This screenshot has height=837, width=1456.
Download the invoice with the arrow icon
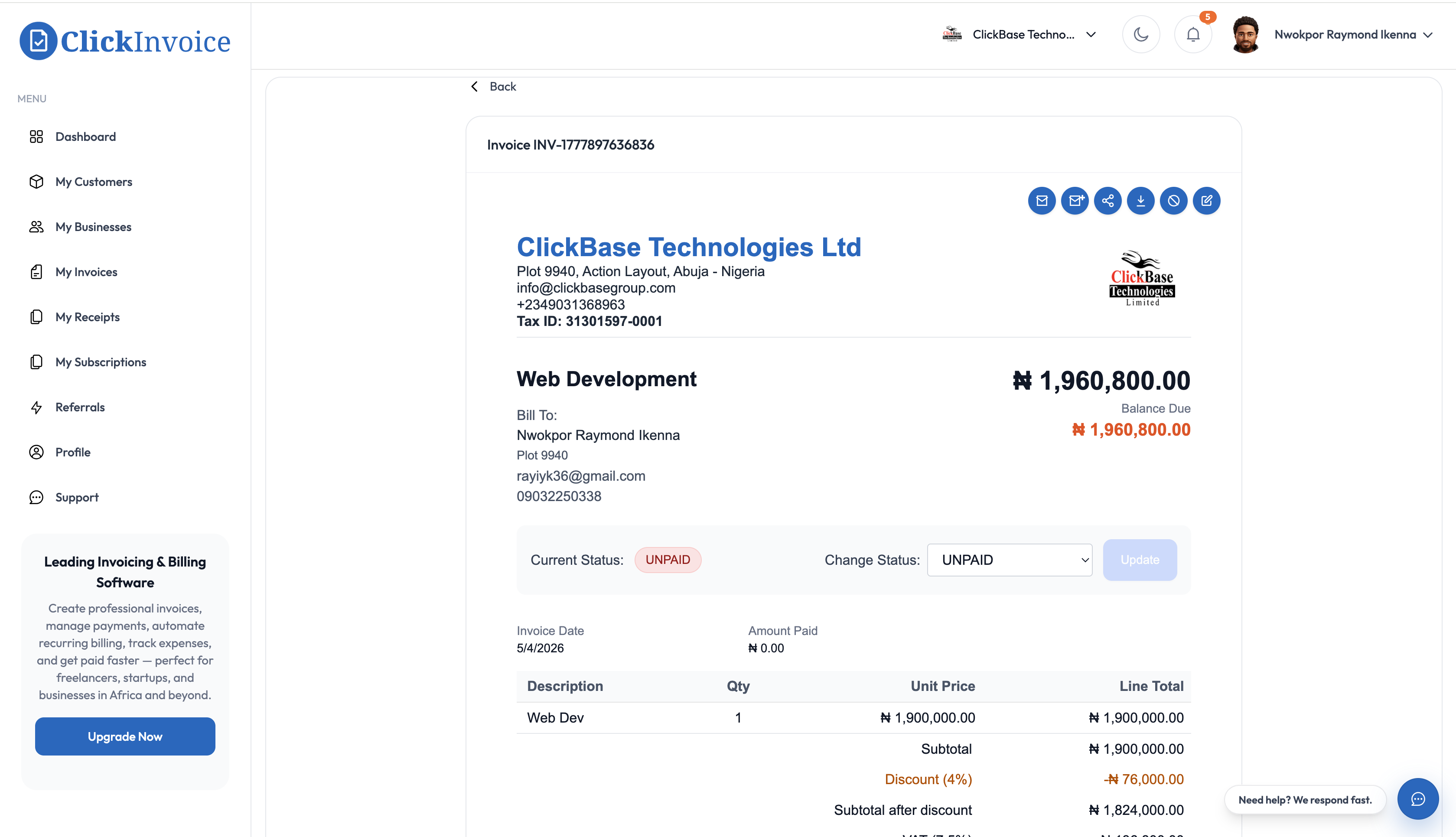click(1140, 201)
